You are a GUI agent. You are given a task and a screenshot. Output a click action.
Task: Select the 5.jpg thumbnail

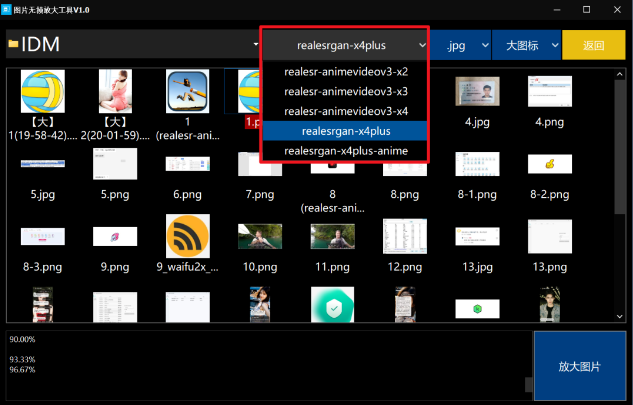pyautogui.click(x=43, y=164)
